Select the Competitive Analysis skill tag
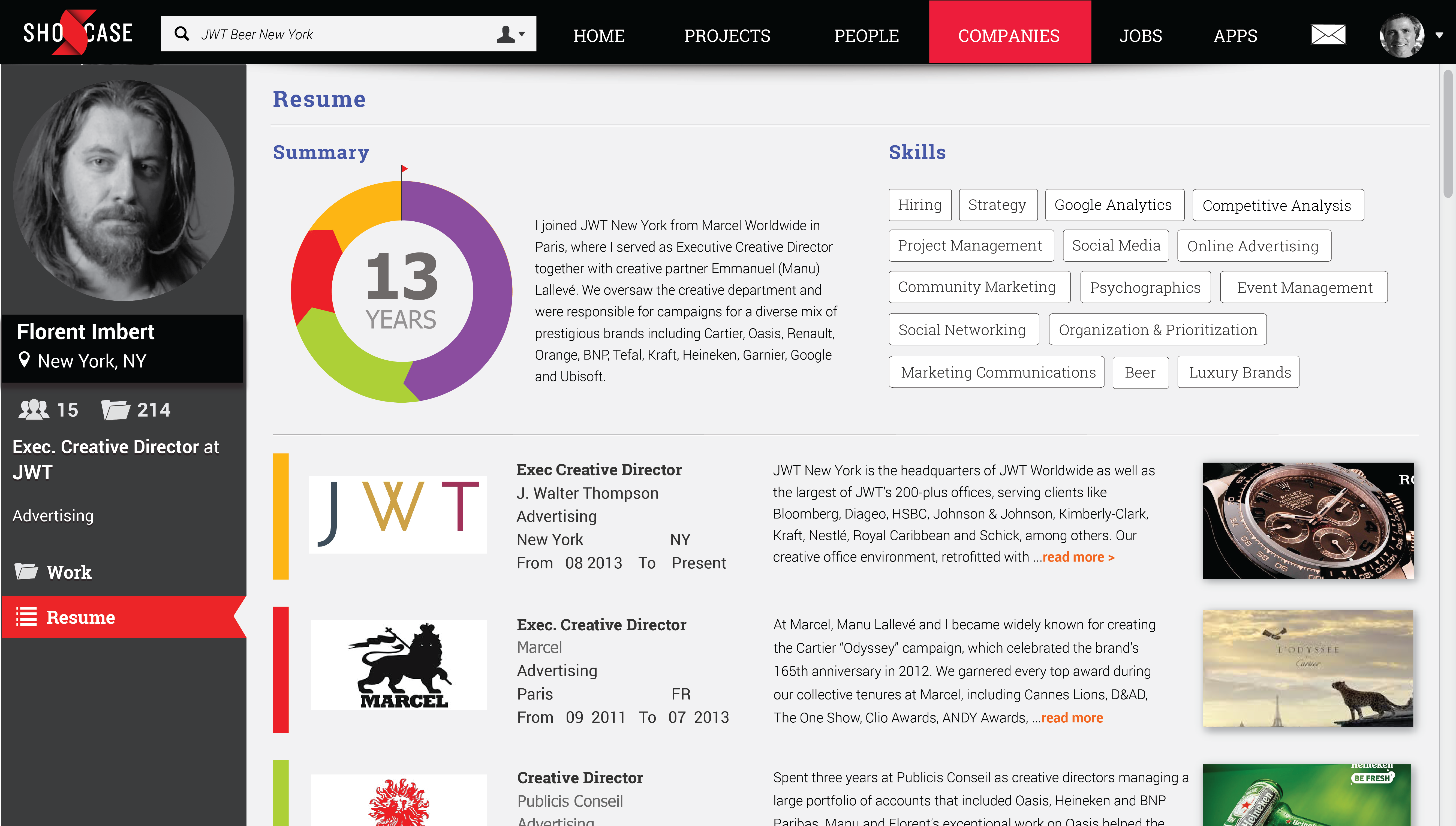 (1278, 205)
